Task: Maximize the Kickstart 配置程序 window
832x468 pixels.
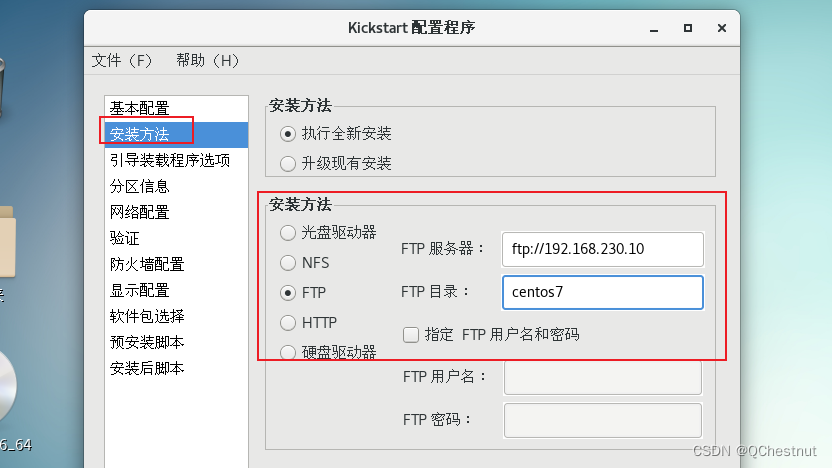Action: click(x=688, y=28)
